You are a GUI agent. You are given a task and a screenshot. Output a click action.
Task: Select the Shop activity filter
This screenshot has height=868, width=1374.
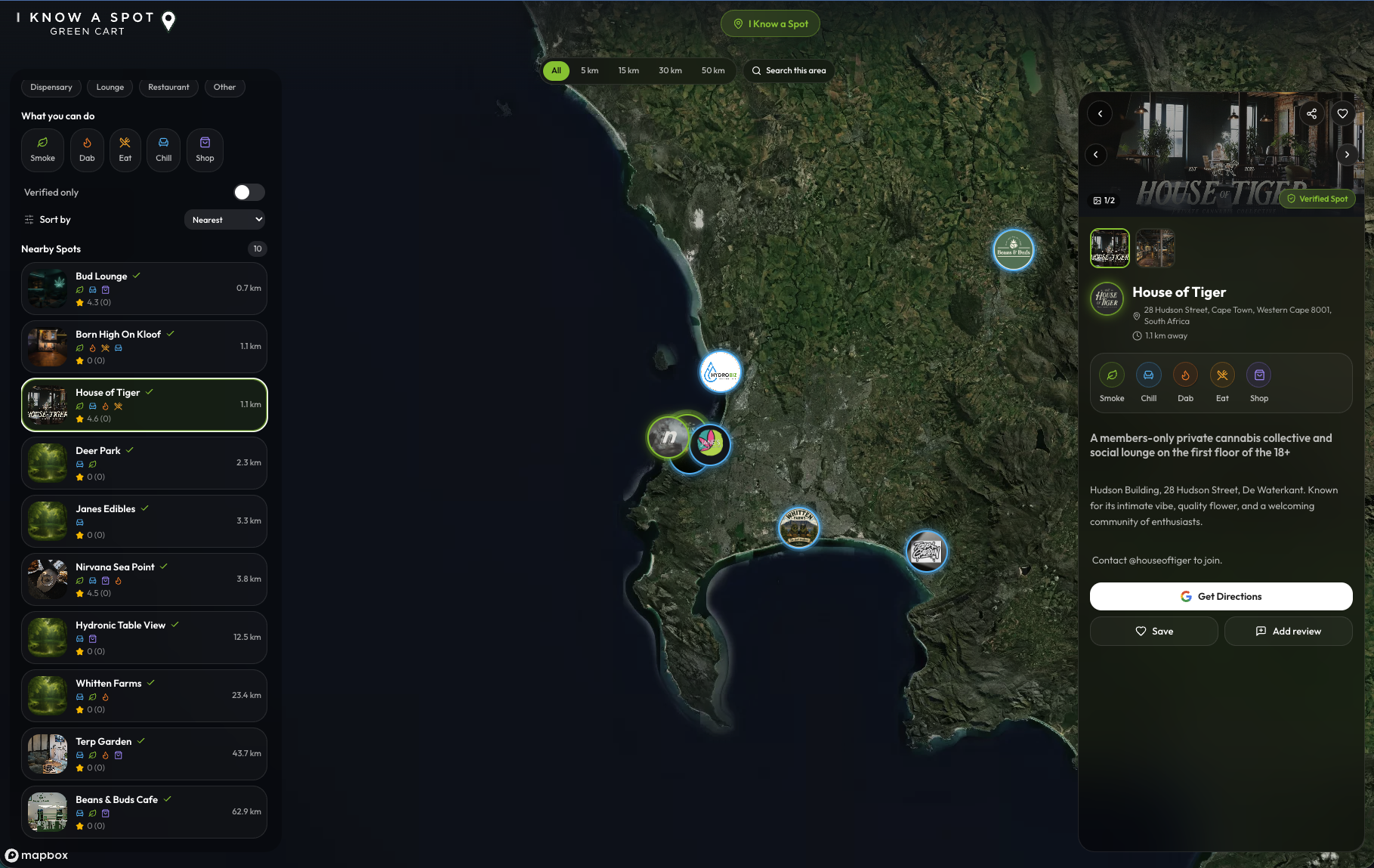point(205,150)
